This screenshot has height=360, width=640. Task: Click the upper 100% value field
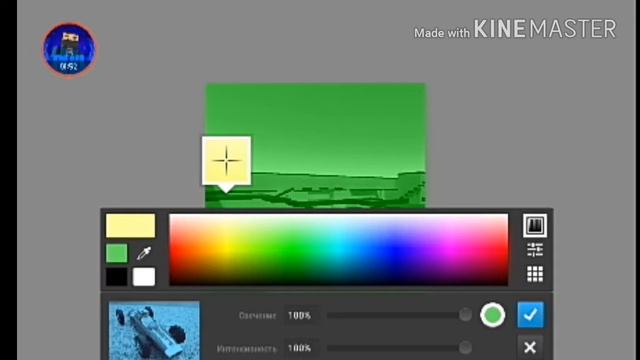[301, 315]
